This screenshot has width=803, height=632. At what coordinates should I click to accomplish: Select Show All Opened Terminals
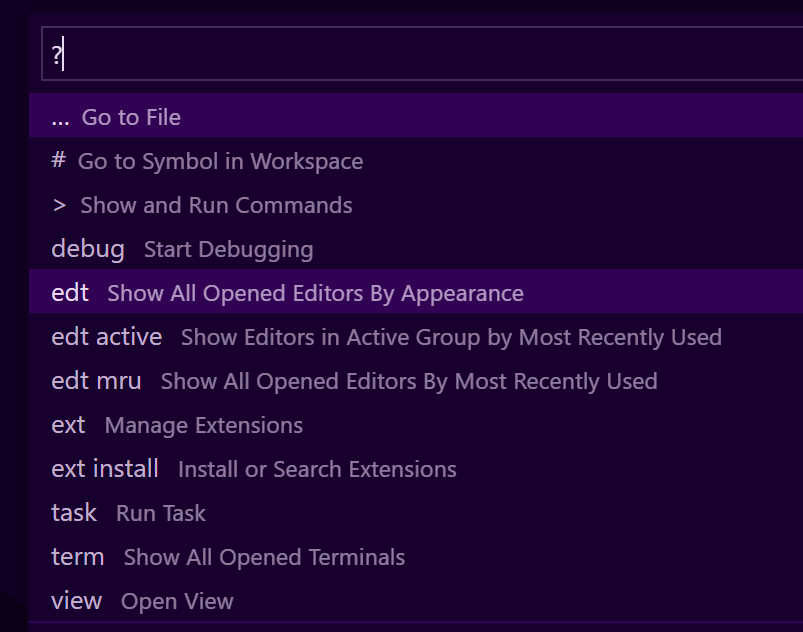pyautogui.click(x=264, y=557)
